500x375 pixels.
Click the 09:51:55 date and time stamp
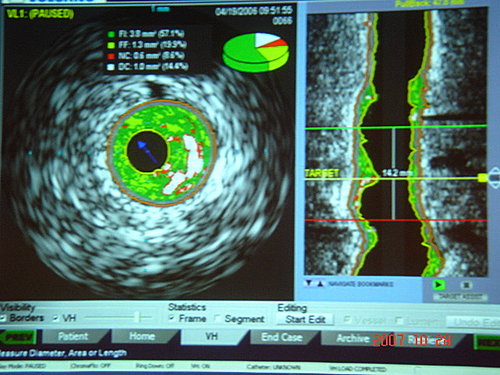click(254, 11)
